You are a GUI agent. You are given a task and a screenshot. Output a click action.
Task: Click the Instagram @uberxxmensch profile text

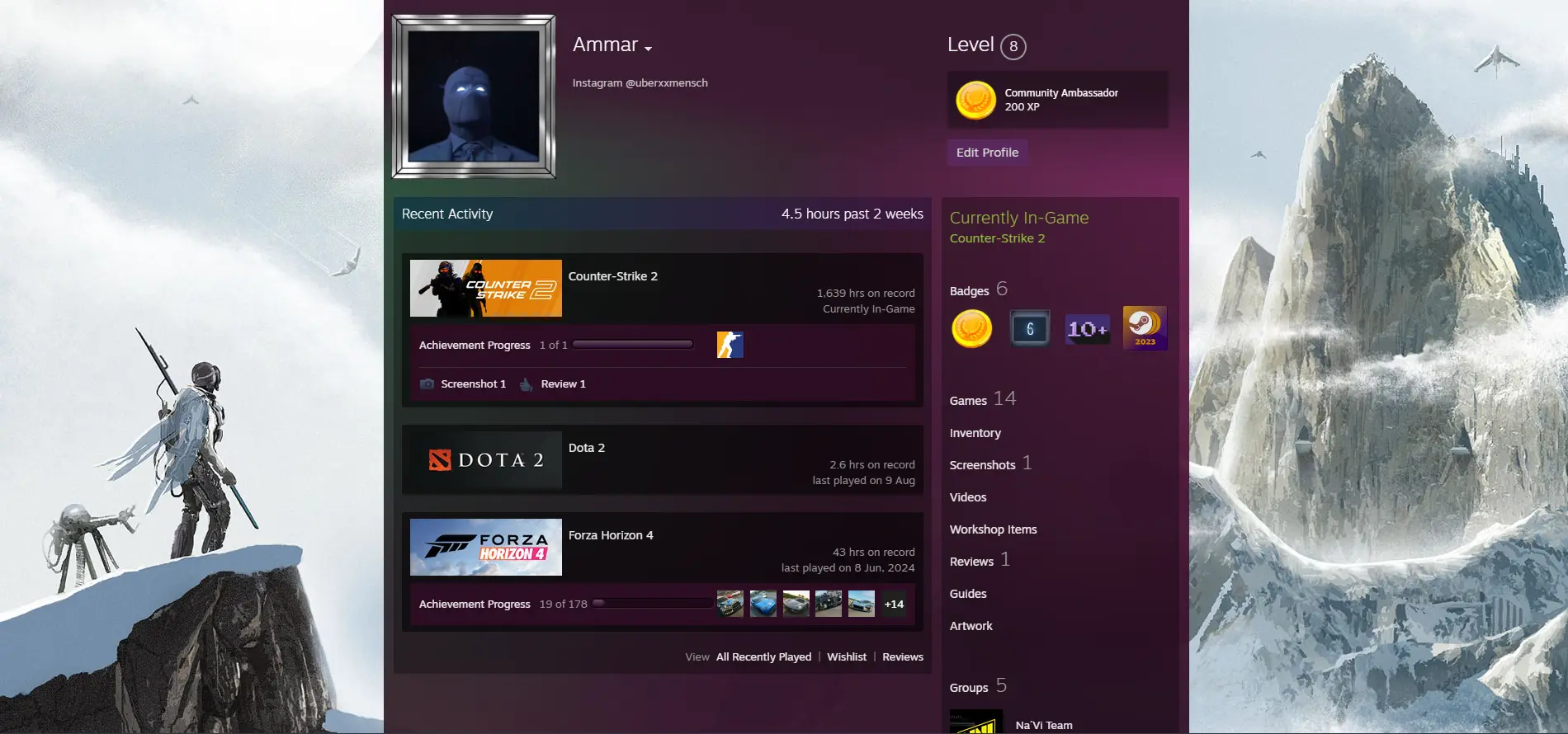click(x=640, y=83)
